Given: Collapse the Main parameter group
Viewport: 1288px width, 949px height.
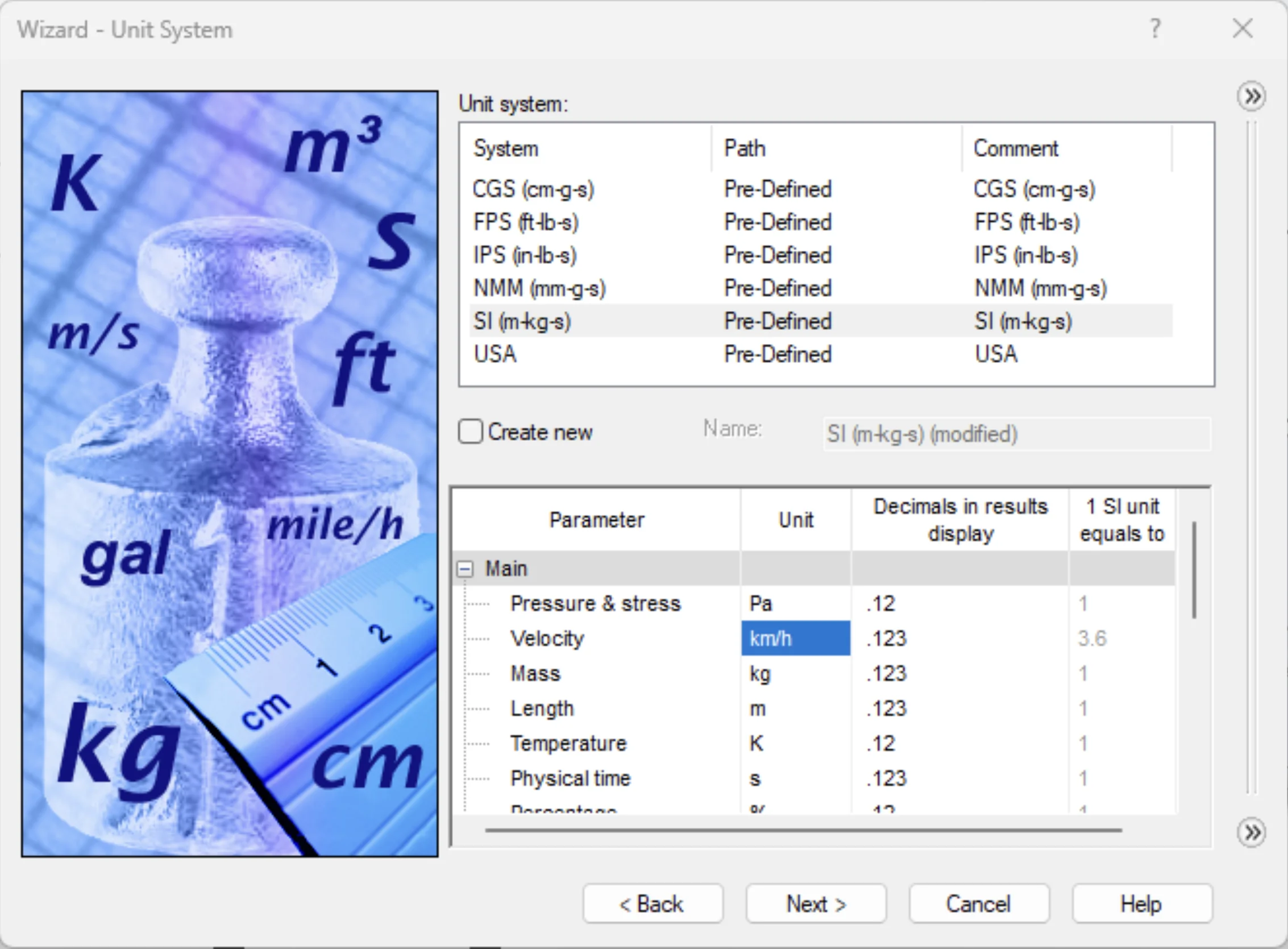Looking at the screenshot, I should 465,569.
